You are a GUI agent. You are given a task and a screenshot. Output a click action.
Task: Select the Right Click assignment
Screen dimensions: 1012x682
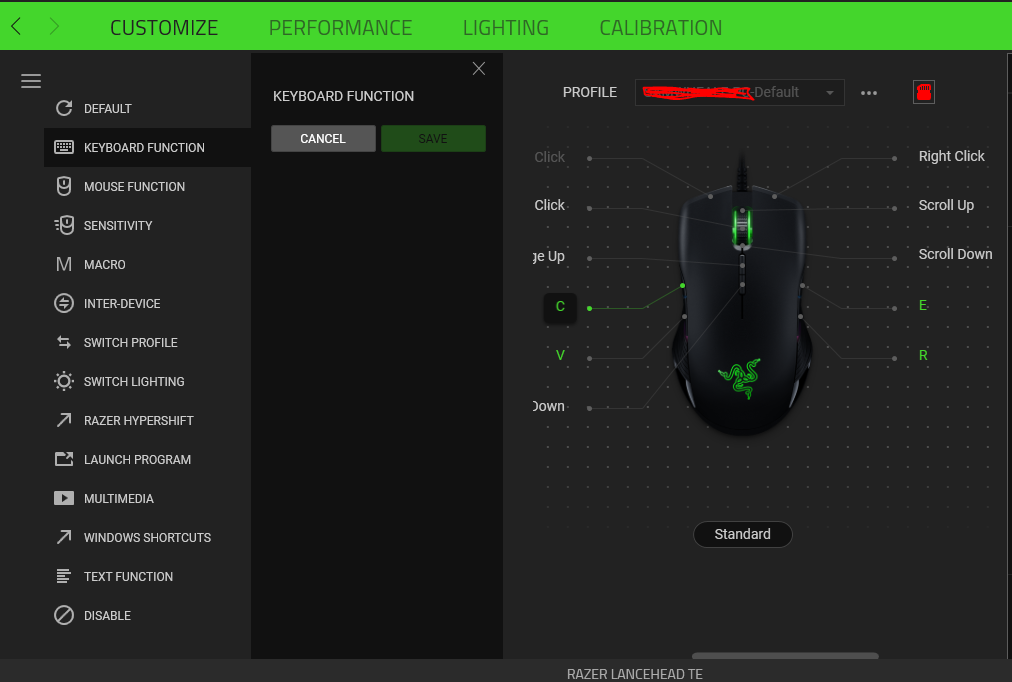951,156
